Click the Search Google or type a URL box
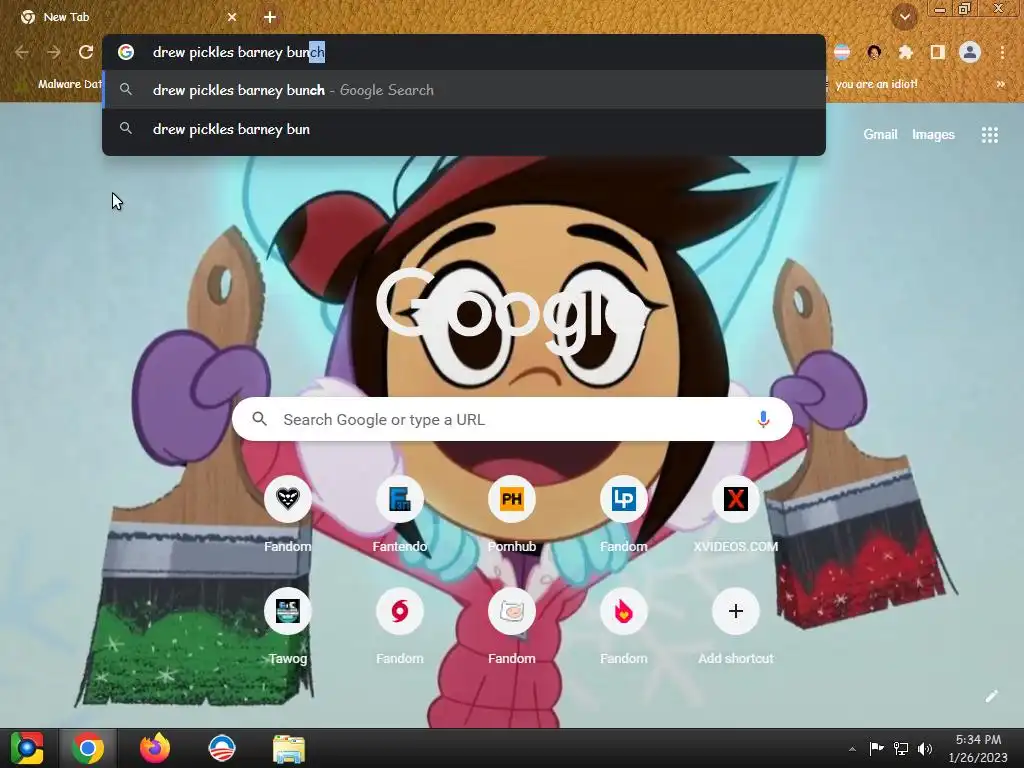1024x768 pixels. pyautogui.click(x=512, y=419)
